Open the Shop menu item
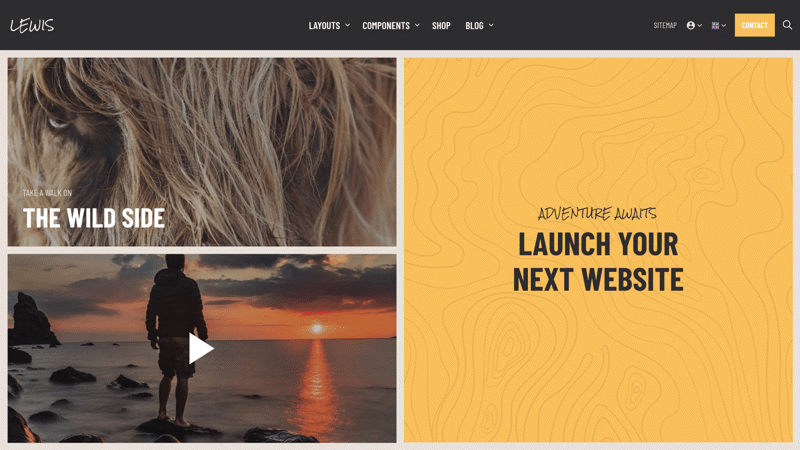 point(441,26)
